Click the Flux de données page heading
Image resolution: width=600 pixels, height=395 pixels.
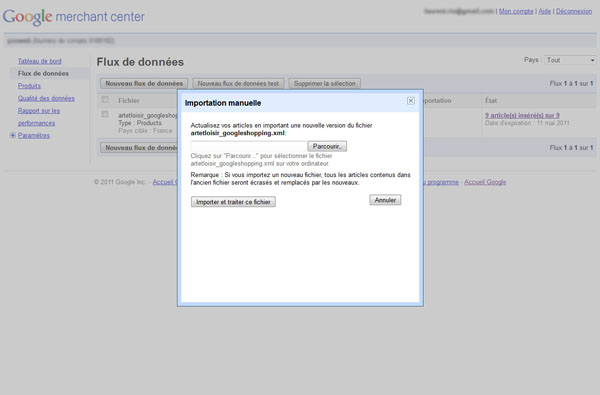(140, 62)
